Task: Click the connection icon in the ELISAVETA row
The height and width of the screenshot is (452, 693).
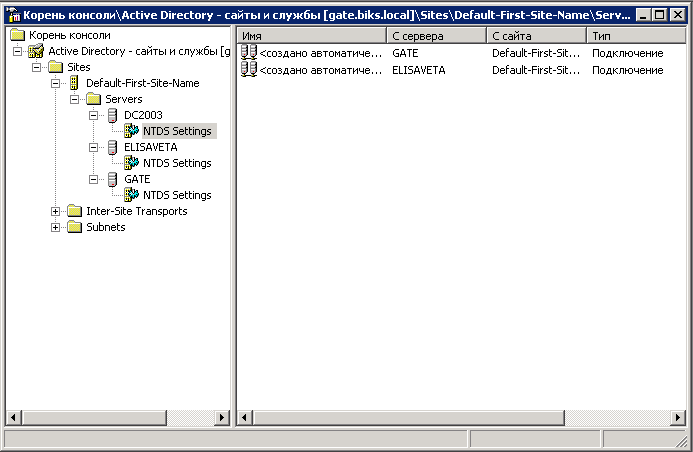Action: pos(249,69)
